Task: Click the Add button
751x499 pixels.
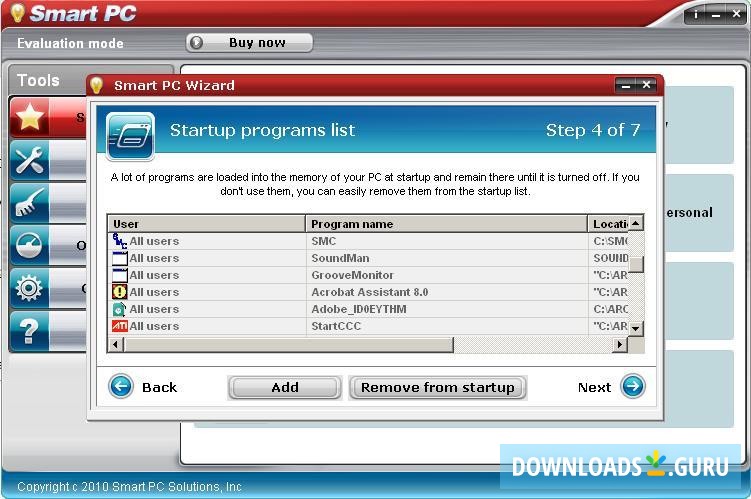Action: point(284,387)
